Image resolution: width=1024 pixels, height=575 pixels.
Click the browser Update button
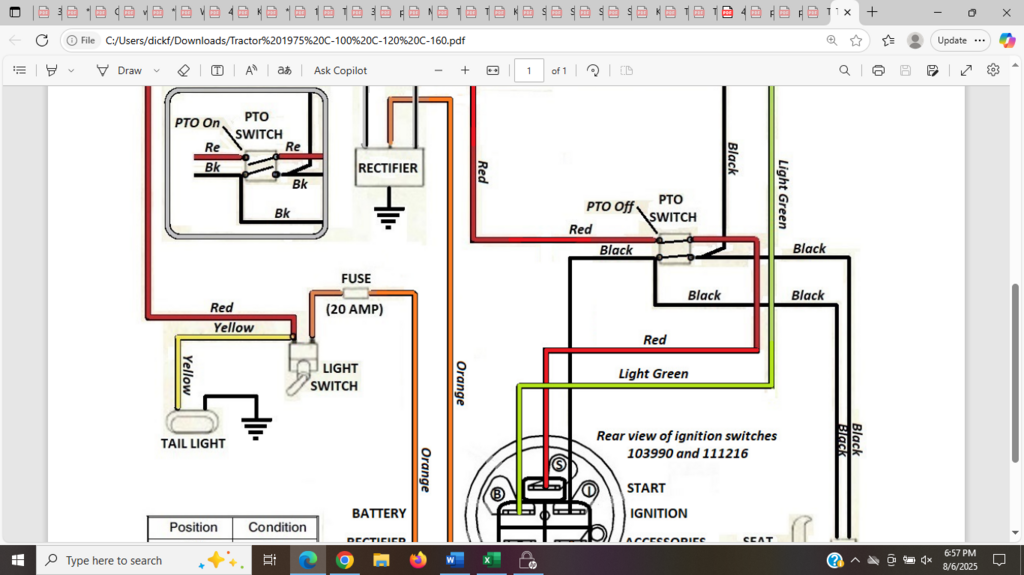(951, 40)
